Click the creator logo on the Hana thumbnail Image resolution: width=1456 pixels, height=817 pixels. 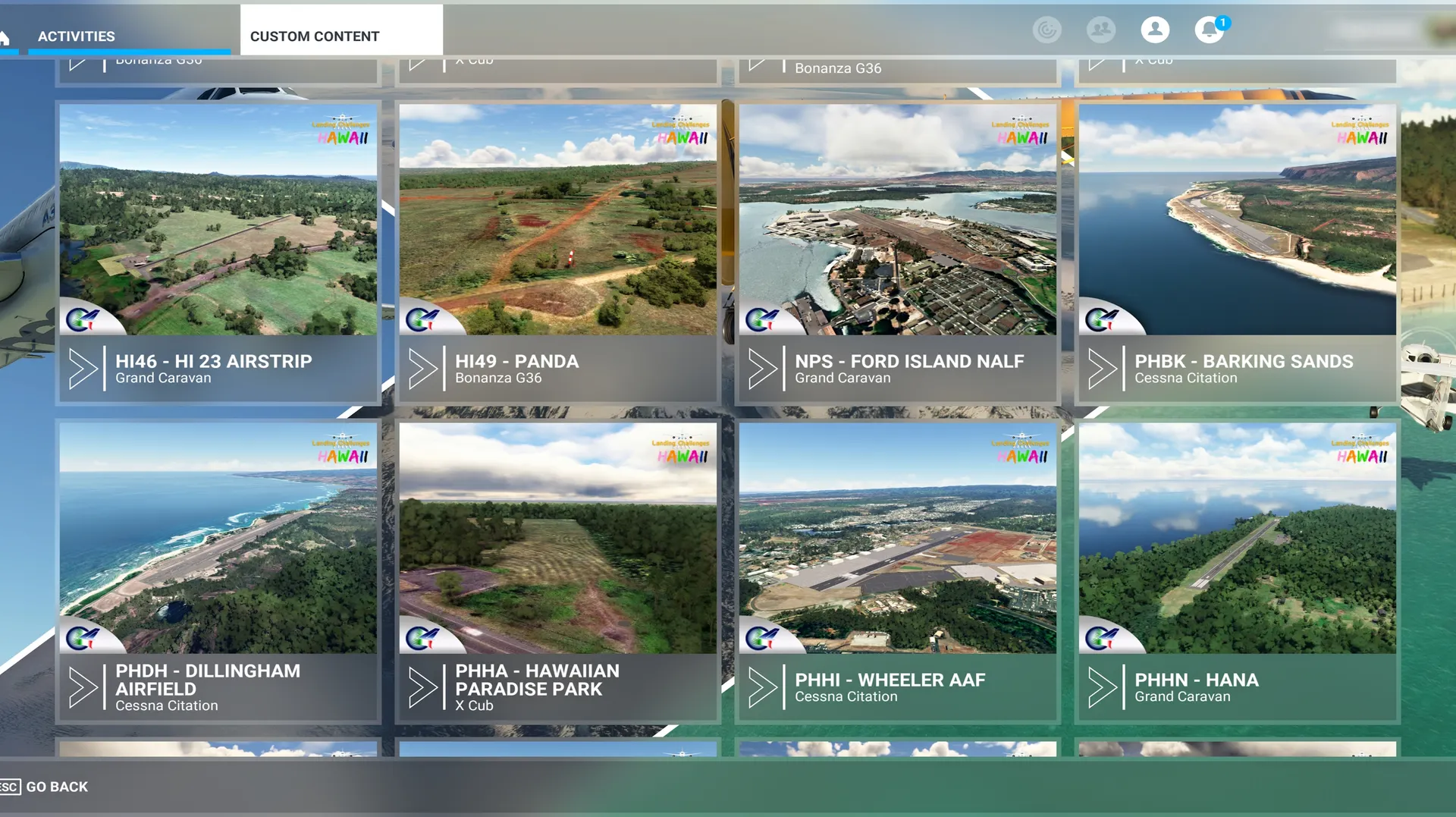pos(1101,638)
